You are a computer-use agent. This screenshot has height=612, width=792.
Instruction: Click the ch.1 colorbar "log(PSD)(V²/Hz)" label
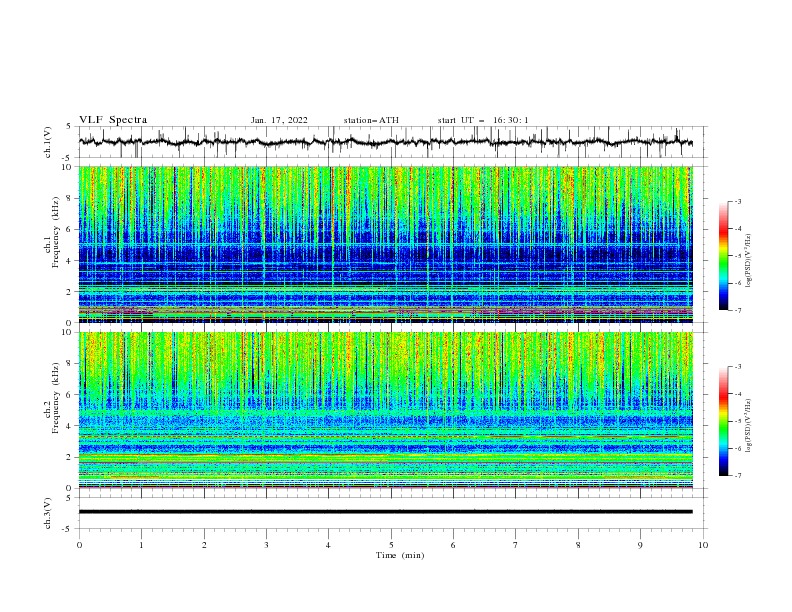tap(748, 260)
